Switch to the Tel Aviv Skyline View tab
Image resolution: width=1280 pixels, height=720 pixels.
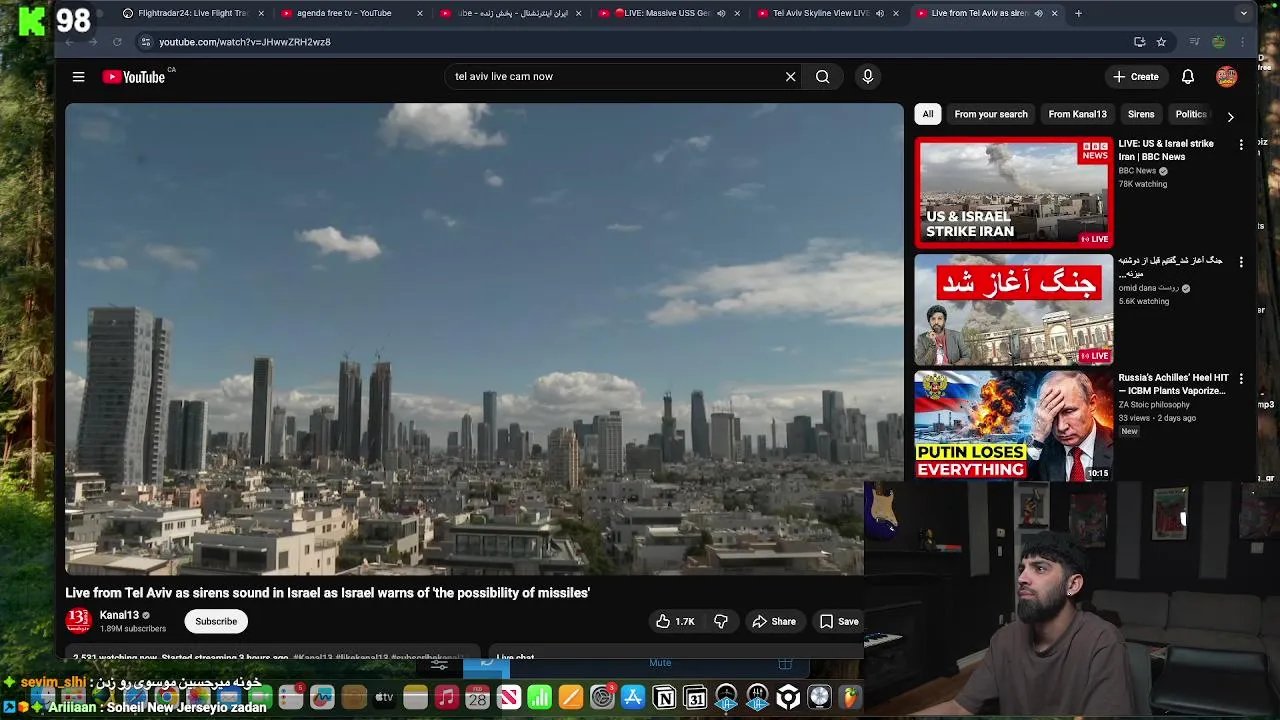(820, 13)
